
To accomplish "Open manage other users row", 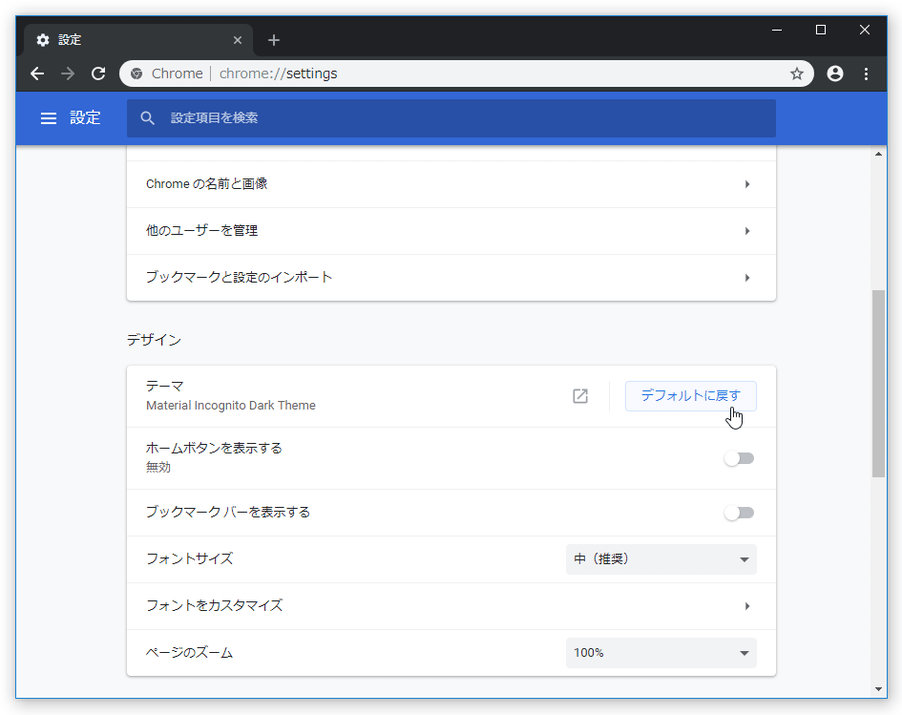I will coord(451,231).
